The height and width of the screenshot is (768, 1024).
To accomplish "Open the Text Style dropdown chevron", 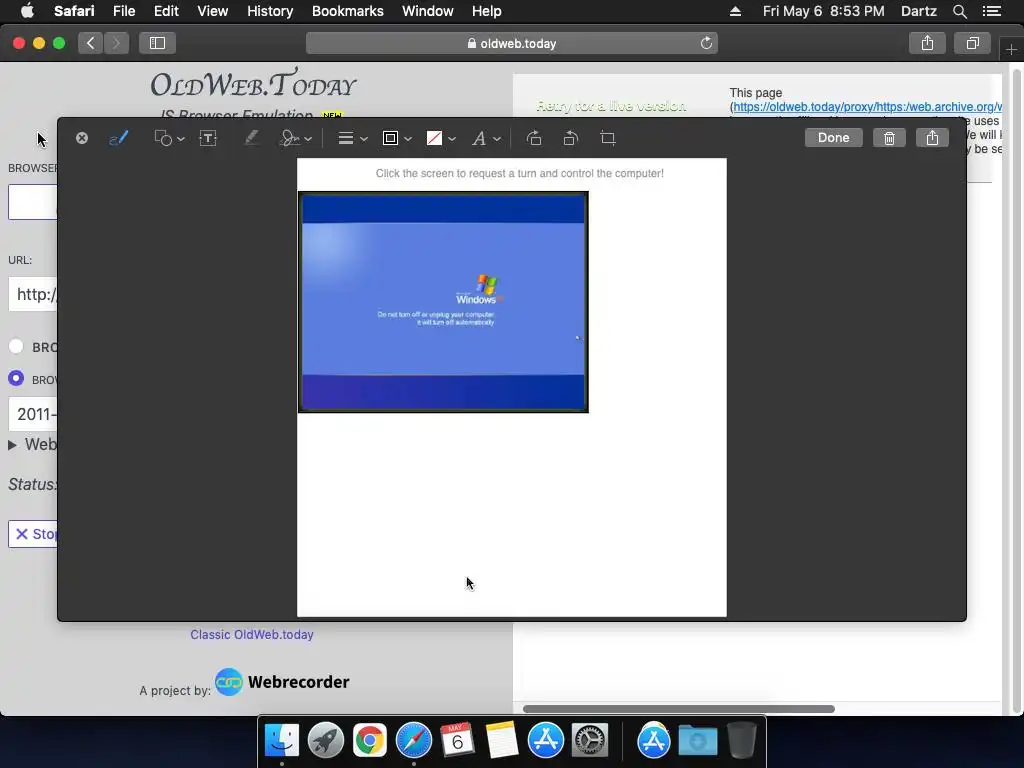I will click(497, 138).
